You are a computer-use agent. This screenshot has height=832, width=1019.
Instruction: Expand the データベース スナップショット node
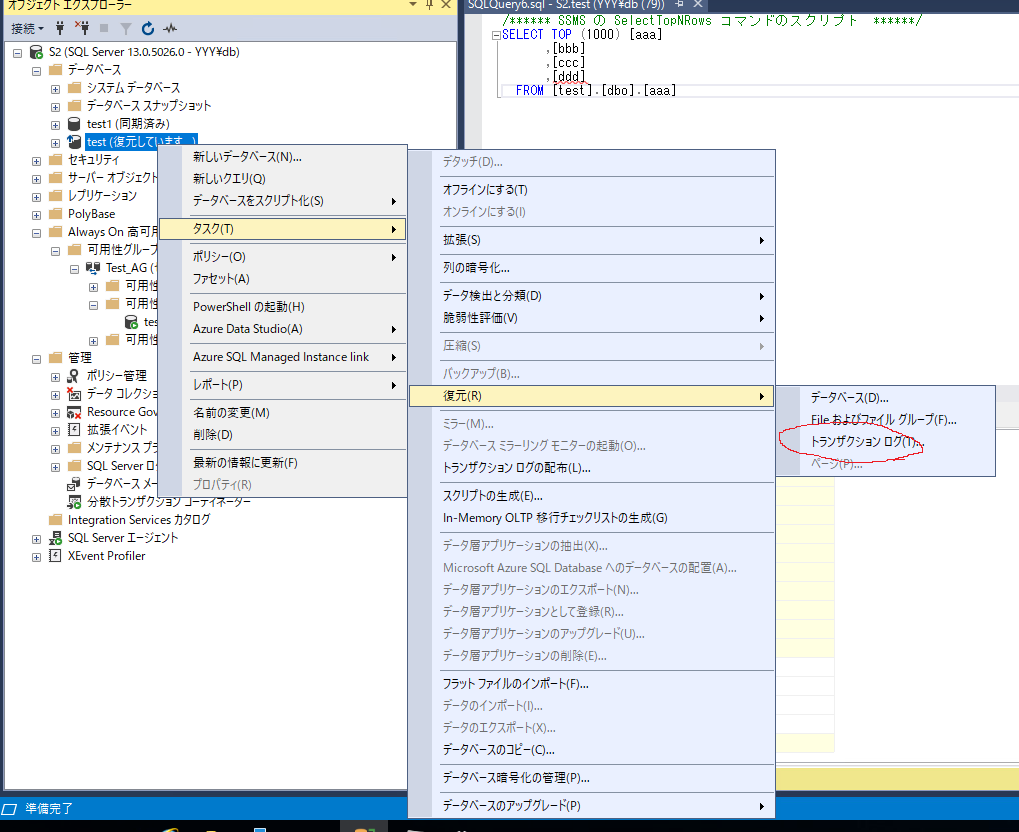point(55,107)
